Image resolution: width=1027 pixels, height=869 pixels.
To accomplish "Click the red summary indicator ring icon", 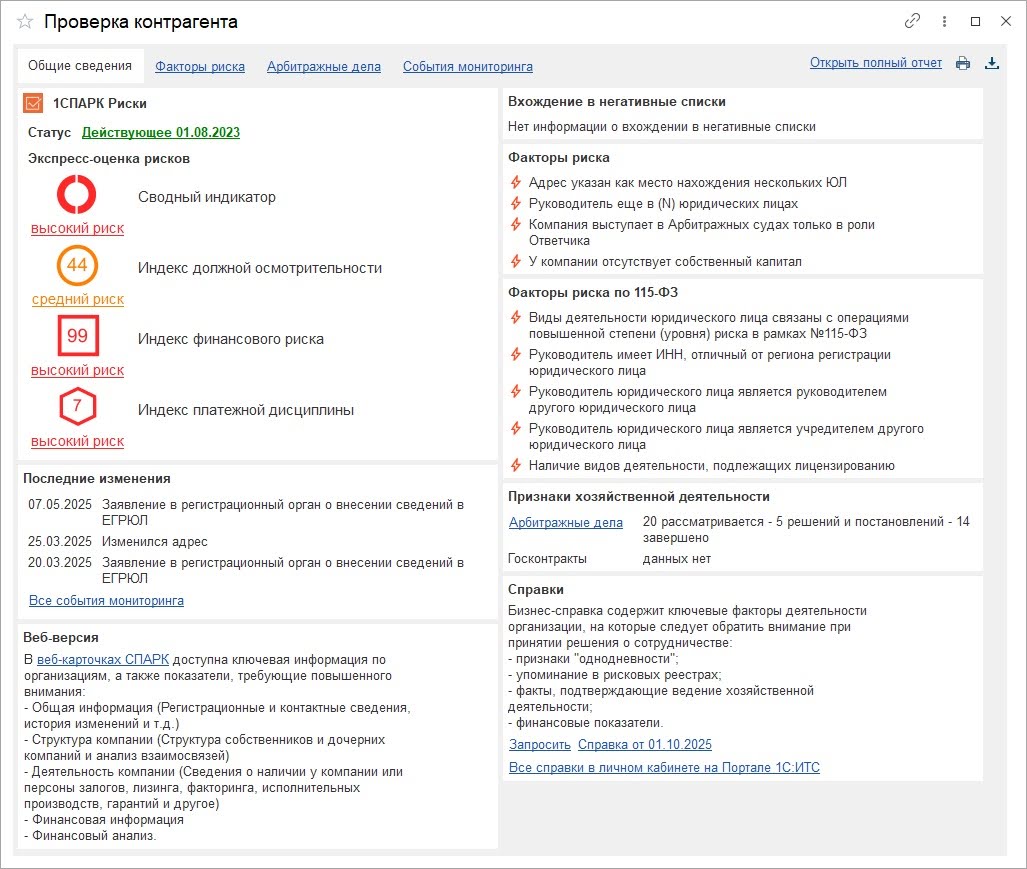I will 77,194.
